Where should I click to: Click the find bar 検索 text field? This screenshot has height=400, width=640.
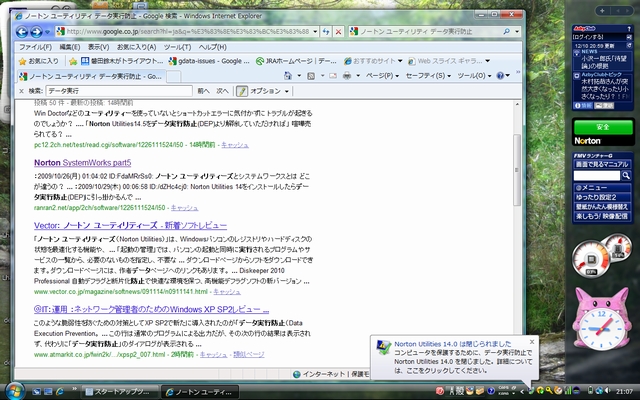pos(119,91)
